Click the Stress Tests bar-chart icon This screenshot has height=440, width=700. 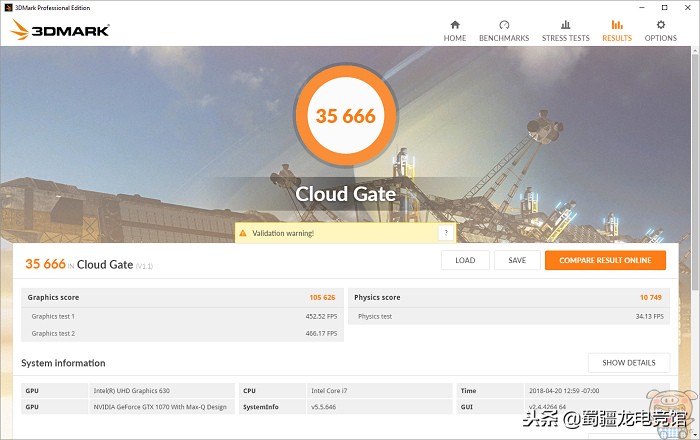coord(566,25)
